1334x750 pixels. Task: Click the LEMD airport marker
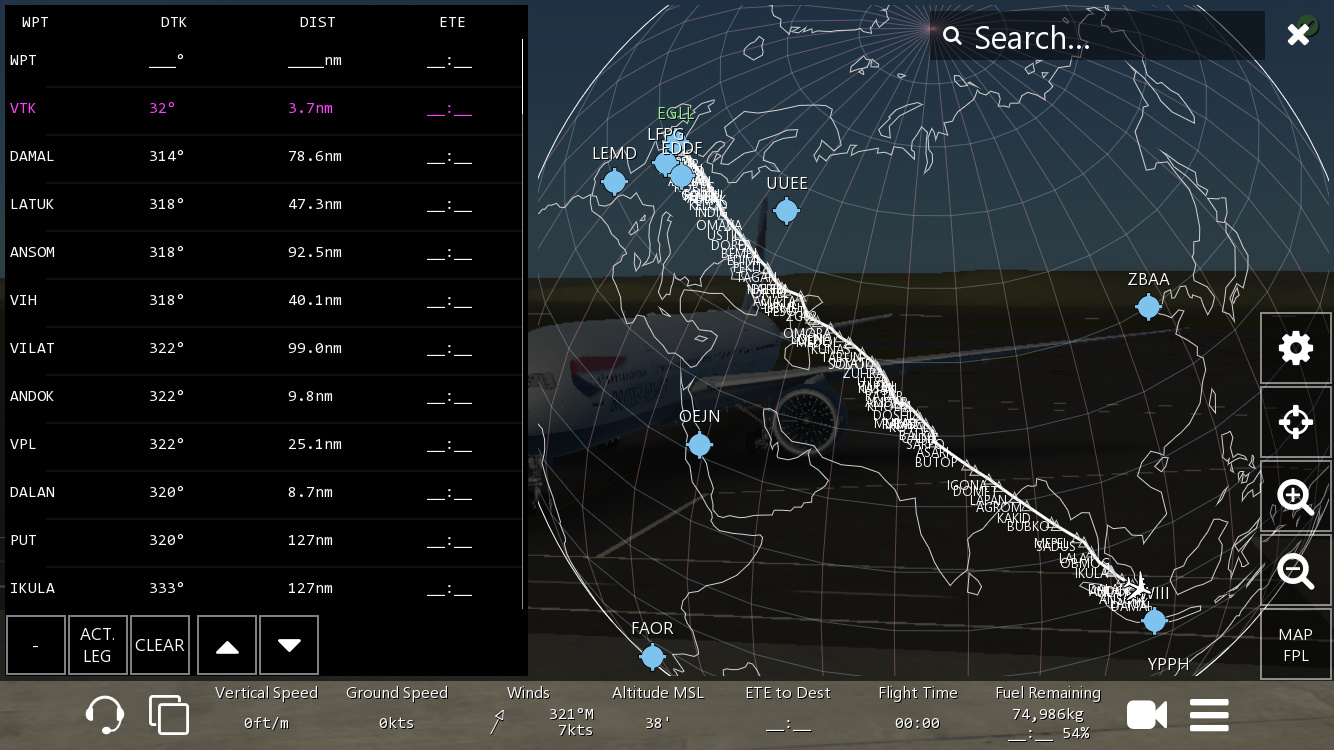point(614,181)
